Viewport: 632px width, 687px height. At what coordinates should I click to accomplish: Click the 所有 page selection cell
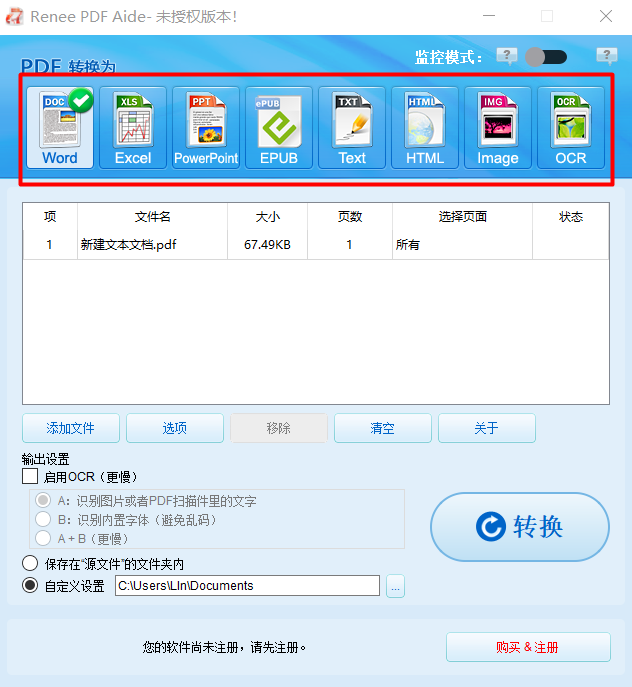click(x=462, y=244)
